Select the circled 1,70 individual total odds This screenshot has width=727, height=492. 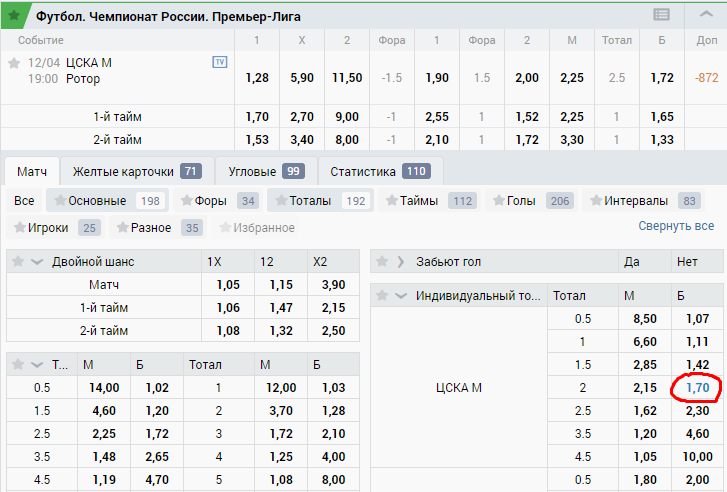[x=697, y=388]
